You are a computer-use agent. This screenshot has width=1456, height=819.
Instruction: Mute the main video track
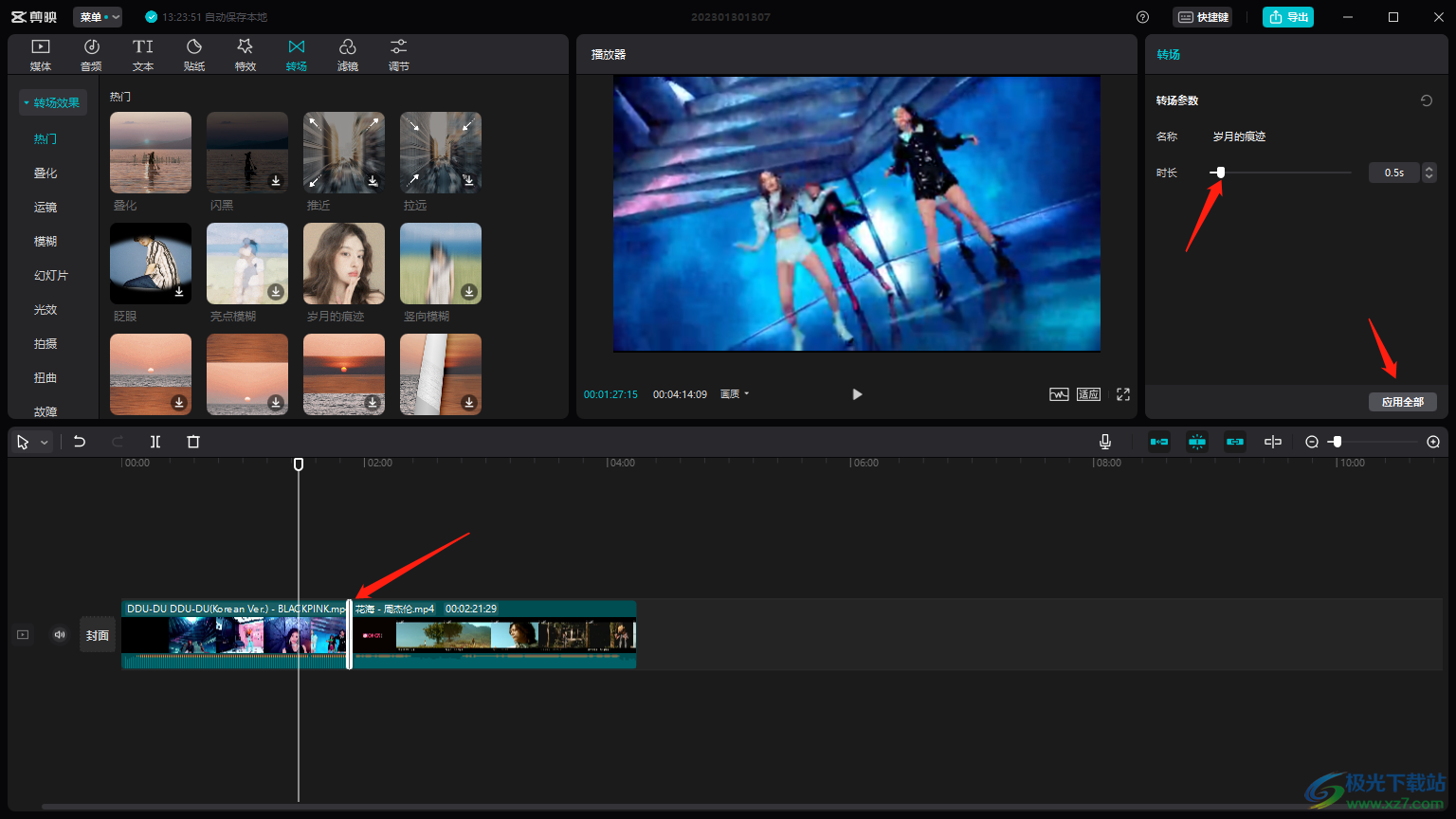60,635
